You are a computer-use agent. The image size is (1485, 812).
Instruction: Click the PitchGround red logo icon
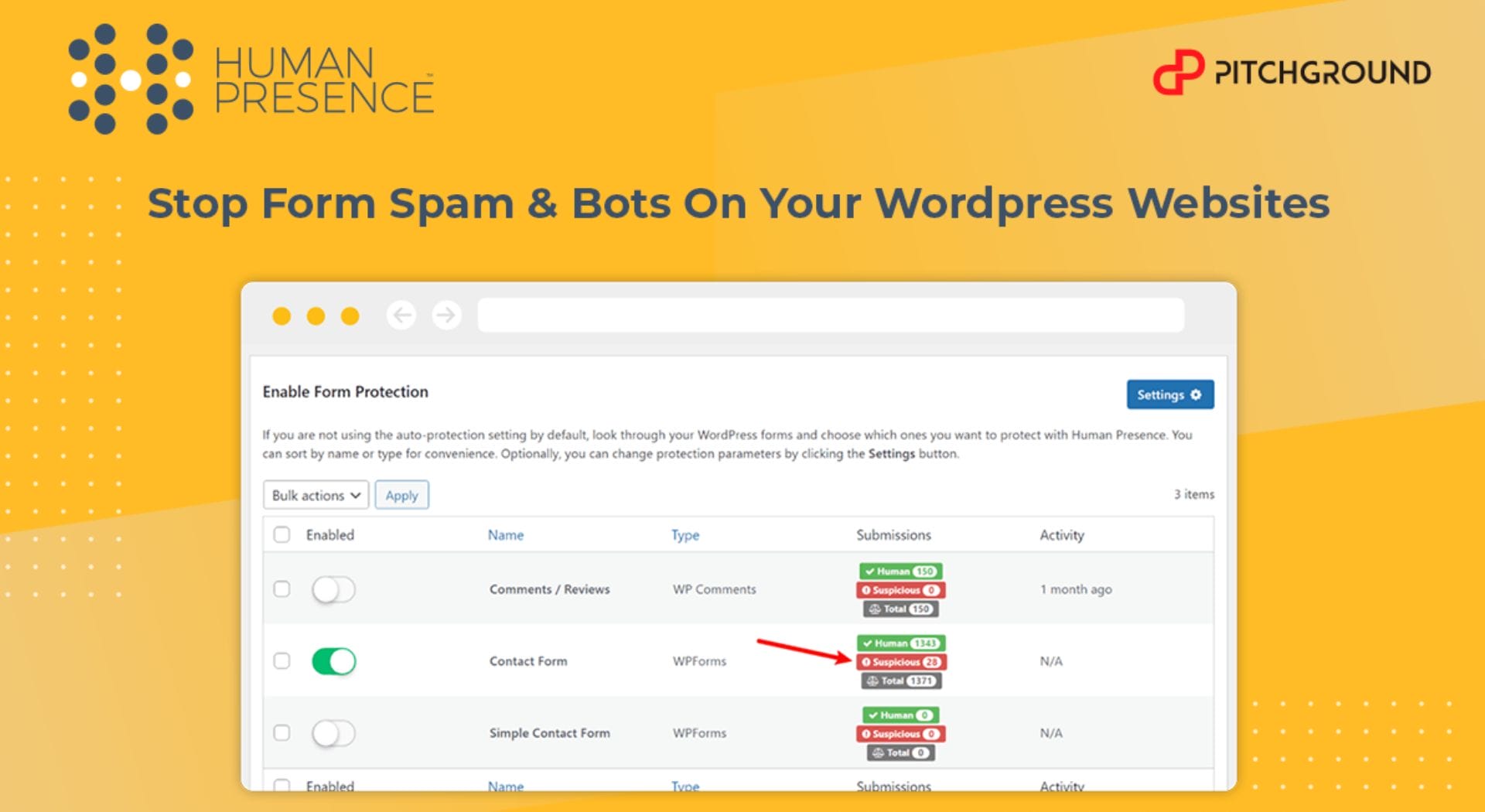coord(1177,73)
